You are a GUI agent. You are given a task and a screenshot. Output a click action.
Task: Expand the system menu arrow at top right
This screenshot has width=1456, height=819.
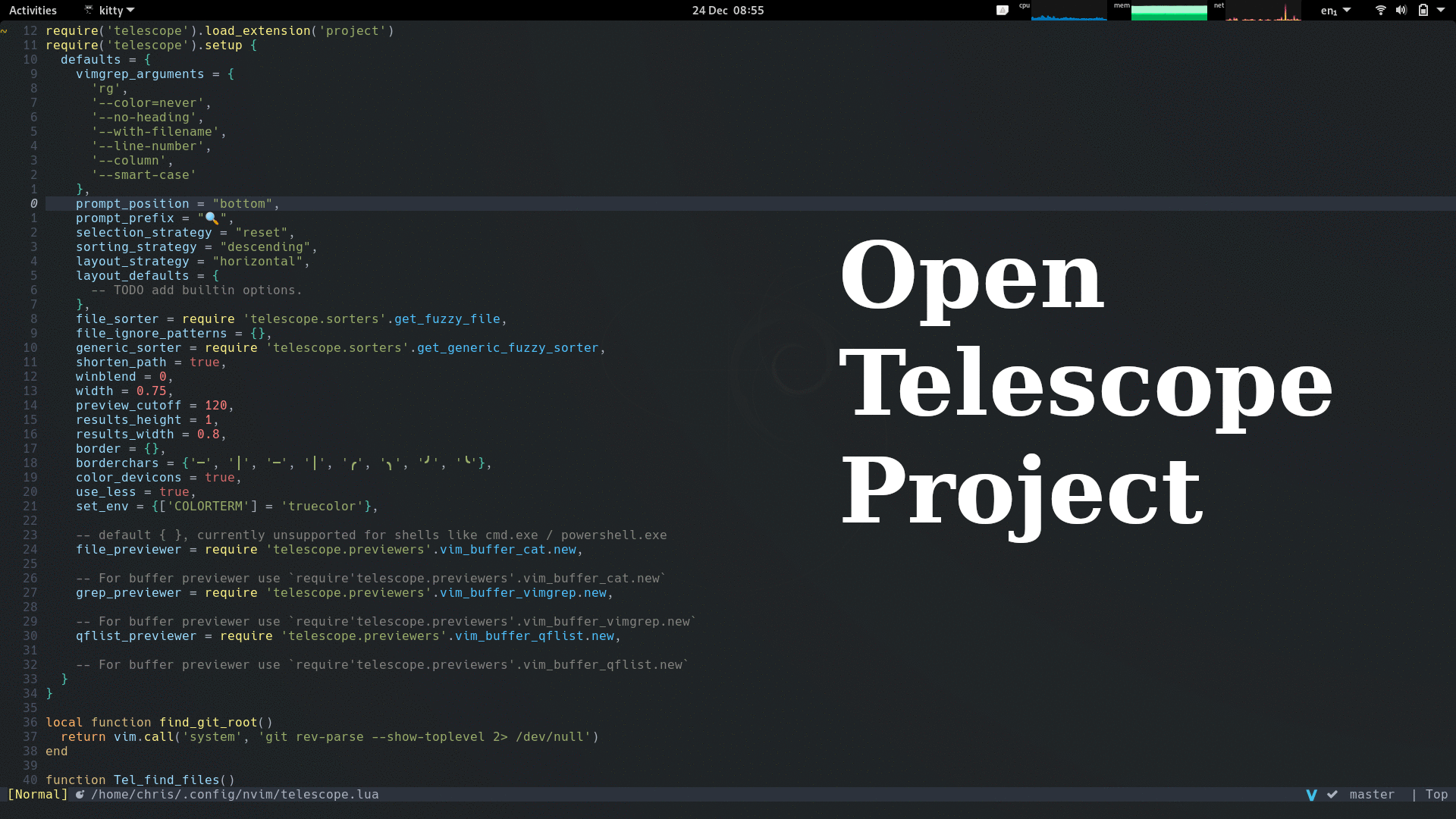coord(1441,10)
